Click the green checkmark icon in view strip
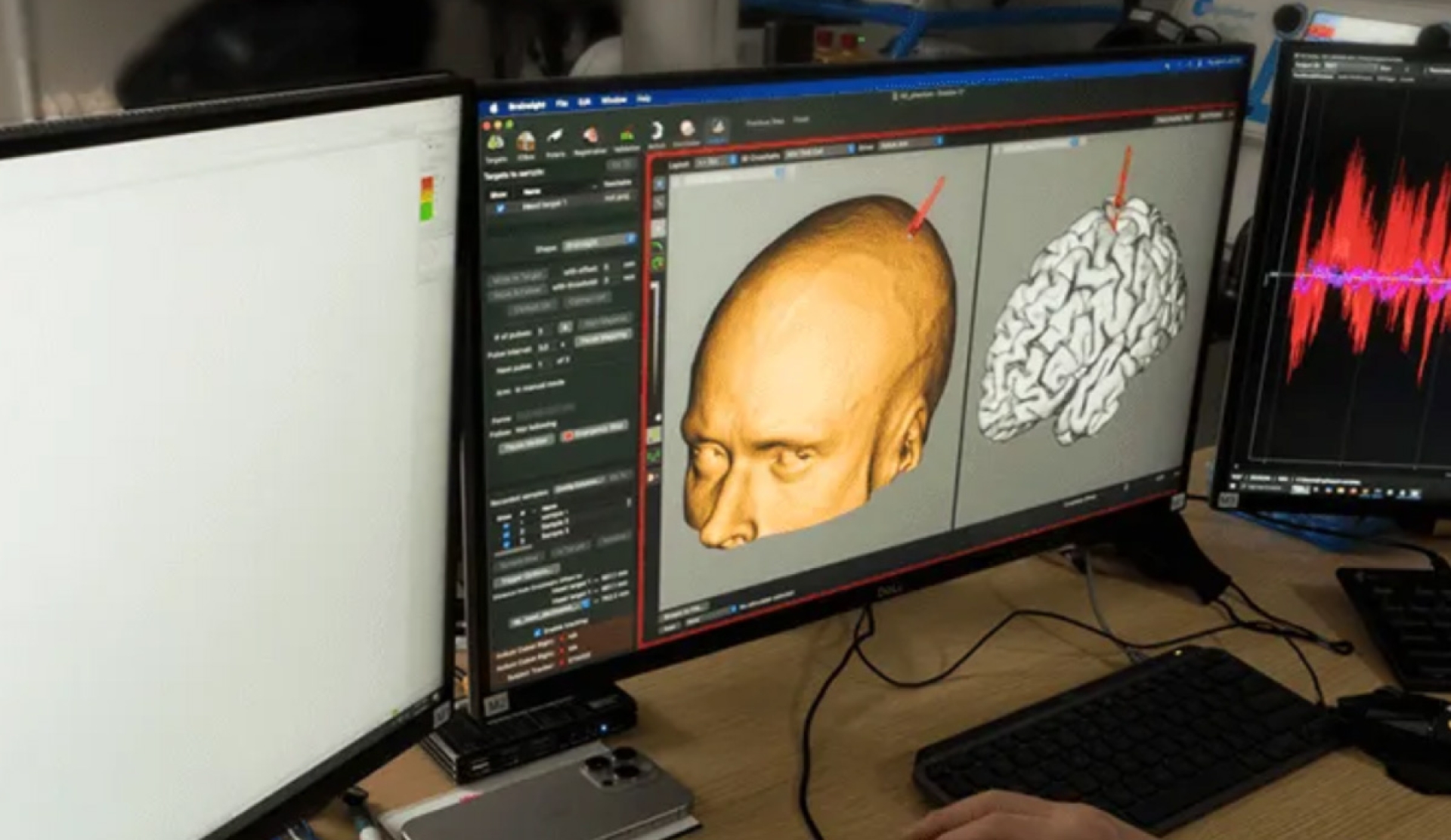The height and width of the screenshot is (840, 1451). tap(654, 456)
